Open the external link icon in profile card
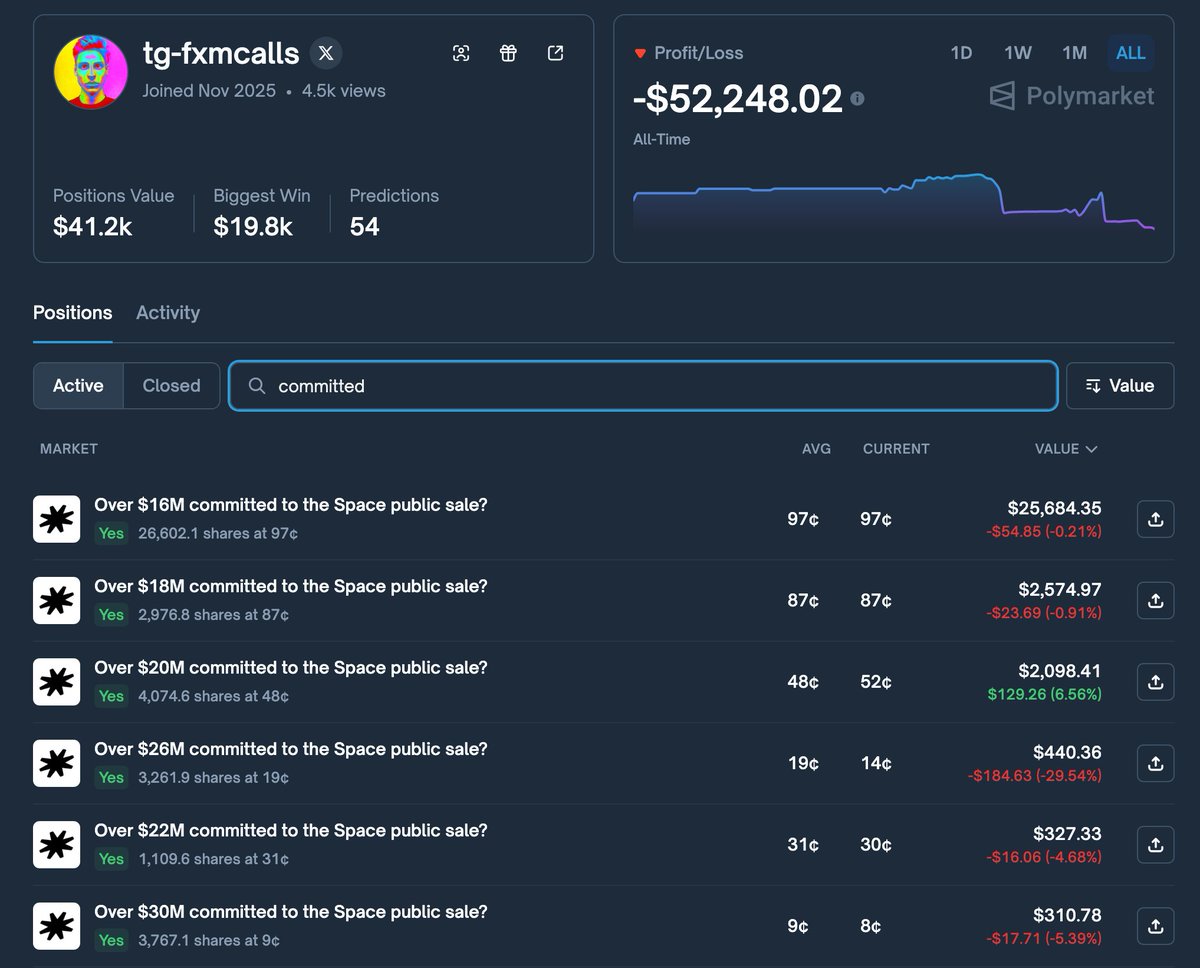 pyautogui.click(x=556, y=54)
